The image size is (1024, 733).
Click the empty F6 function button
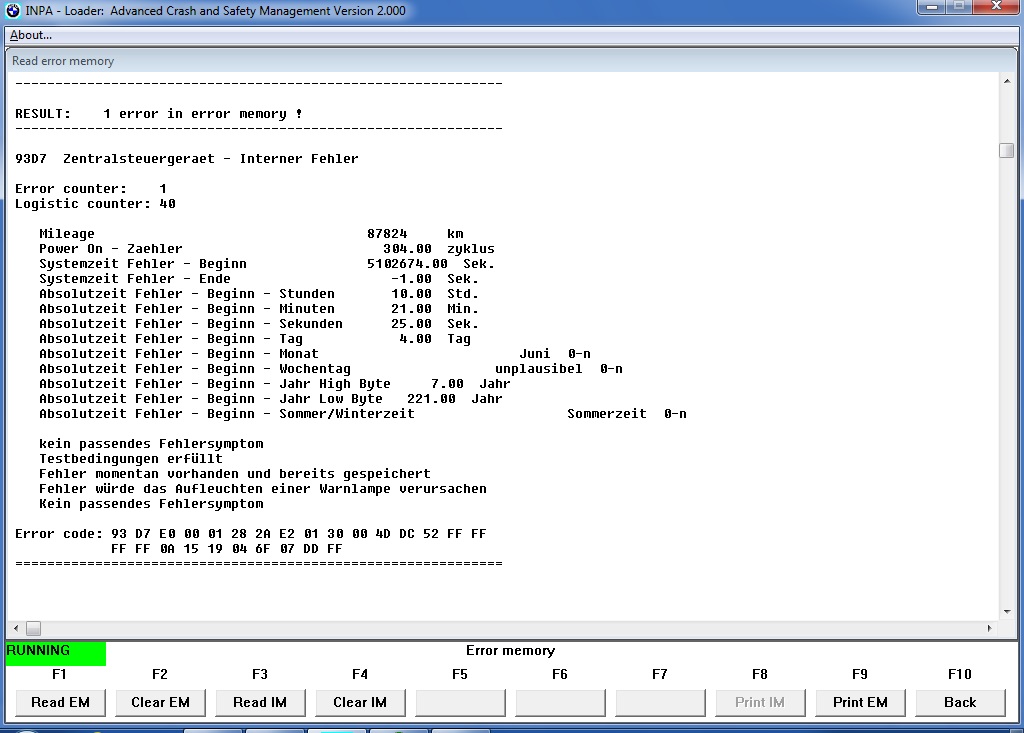pos(560,702)
